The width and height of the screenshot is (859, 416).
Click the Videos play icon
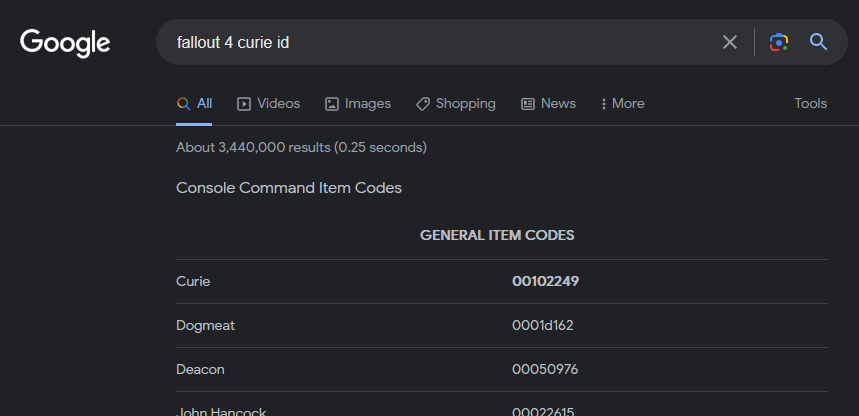(x=244, y=104)
